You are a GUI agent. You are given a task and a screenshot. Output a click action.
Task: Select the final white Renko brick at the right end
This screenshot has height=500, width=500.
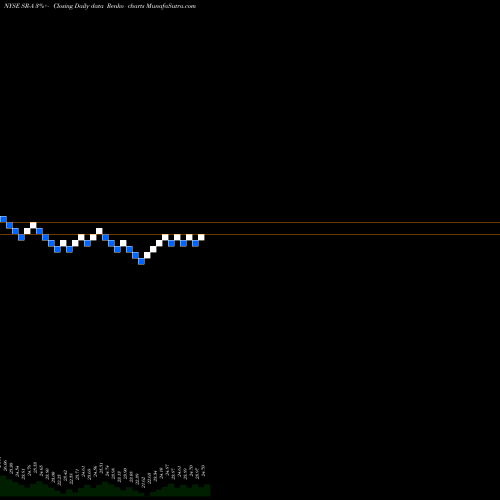(201, 237)
